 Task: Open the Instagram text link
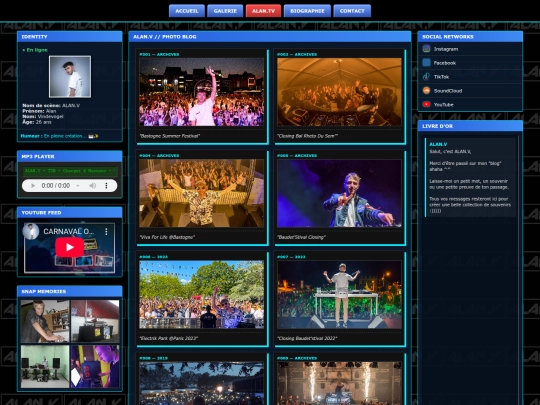click(446, 49)
